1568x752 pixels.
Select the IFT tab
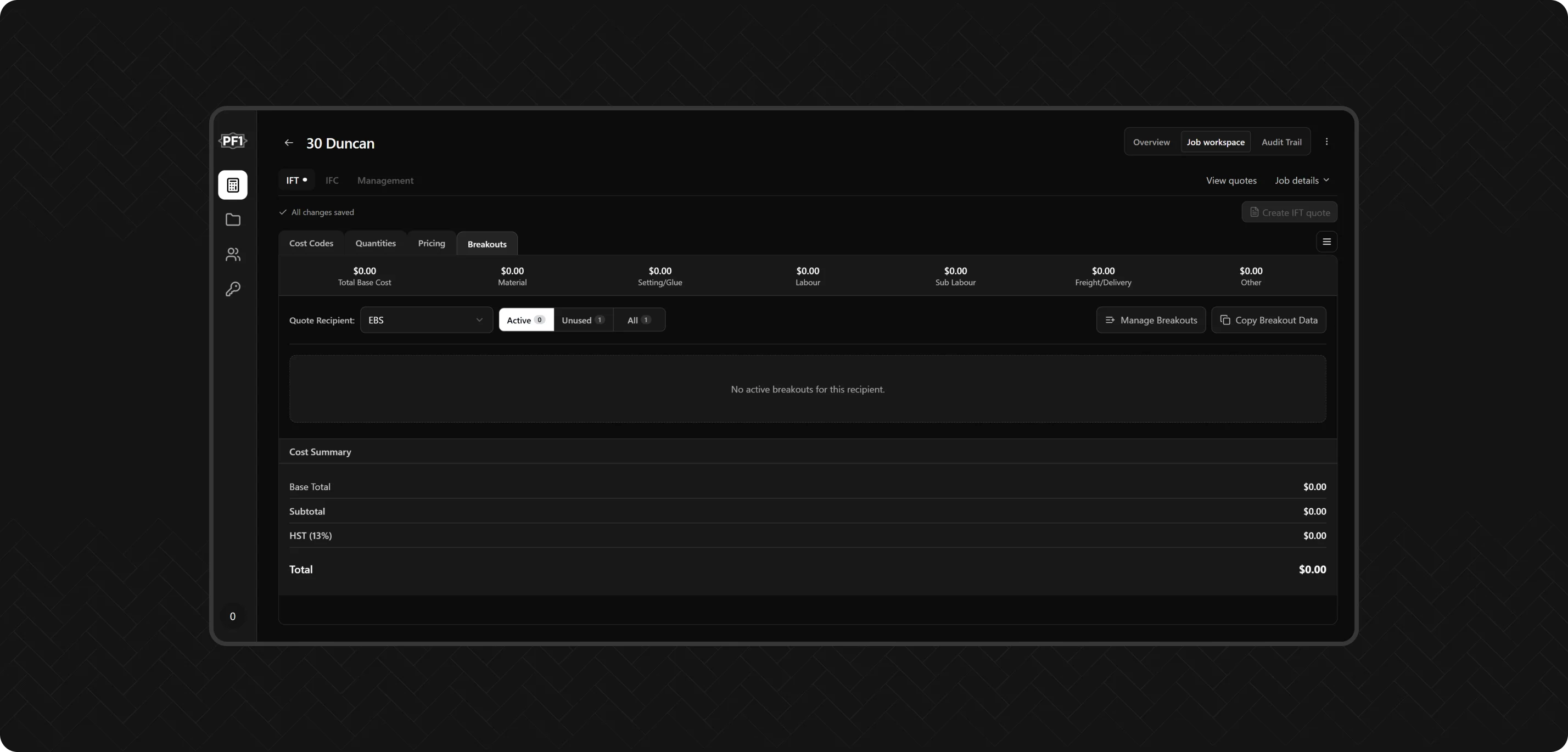pos(296,181)
